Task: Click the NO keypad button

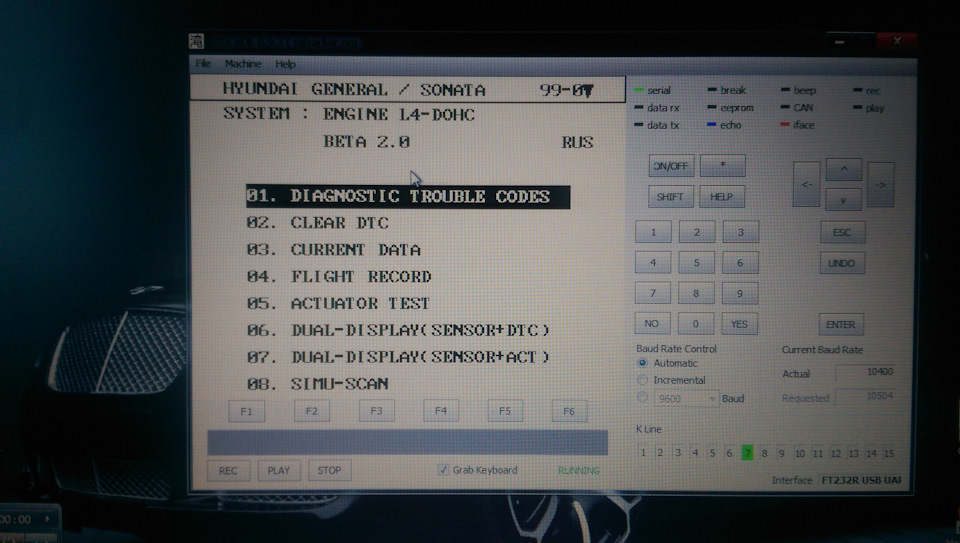Action: [x=652, y=323]
